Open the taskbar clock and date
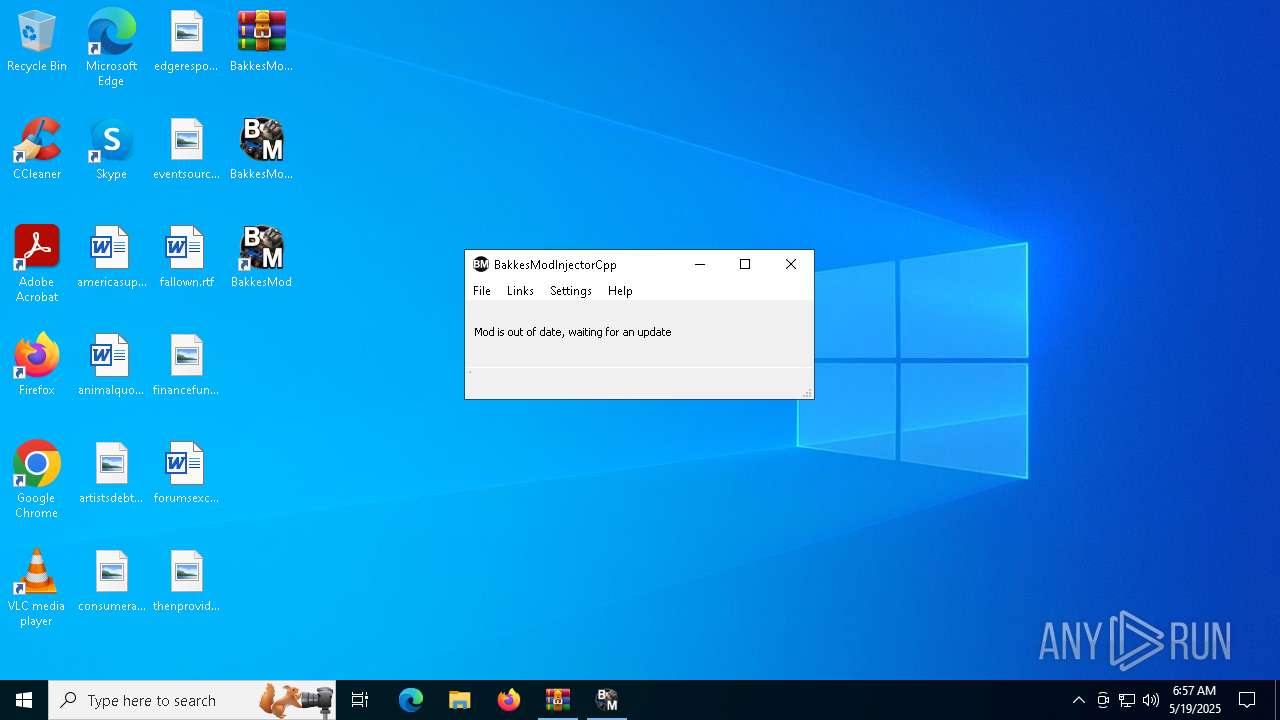Image resolution: width=1280 pixels, height=720 pixels. click(x=1195, y=700)
